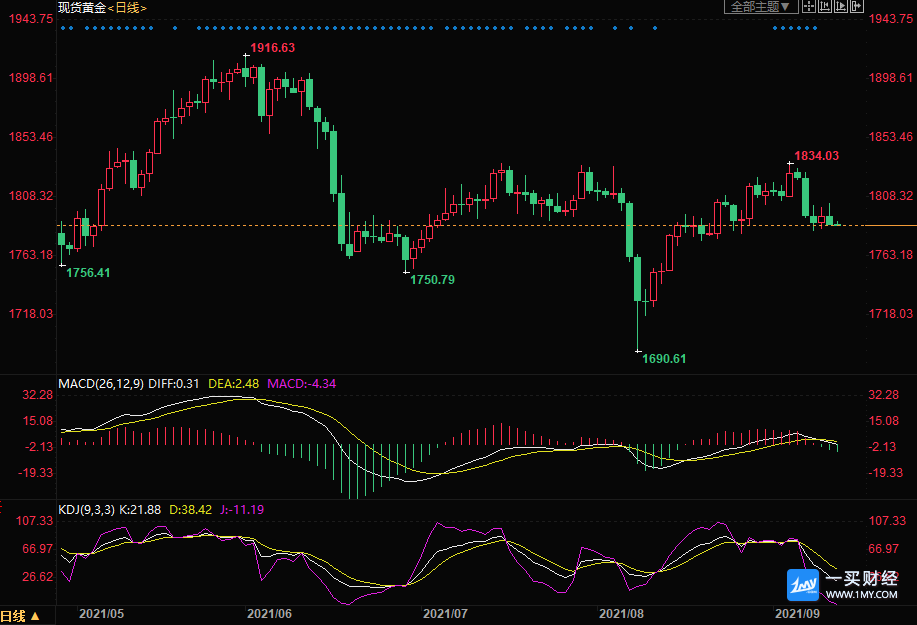The width and height of the screenshot is (917, 625).
Task: Open the 全部主题 theme dropdown
Action: 761,6
